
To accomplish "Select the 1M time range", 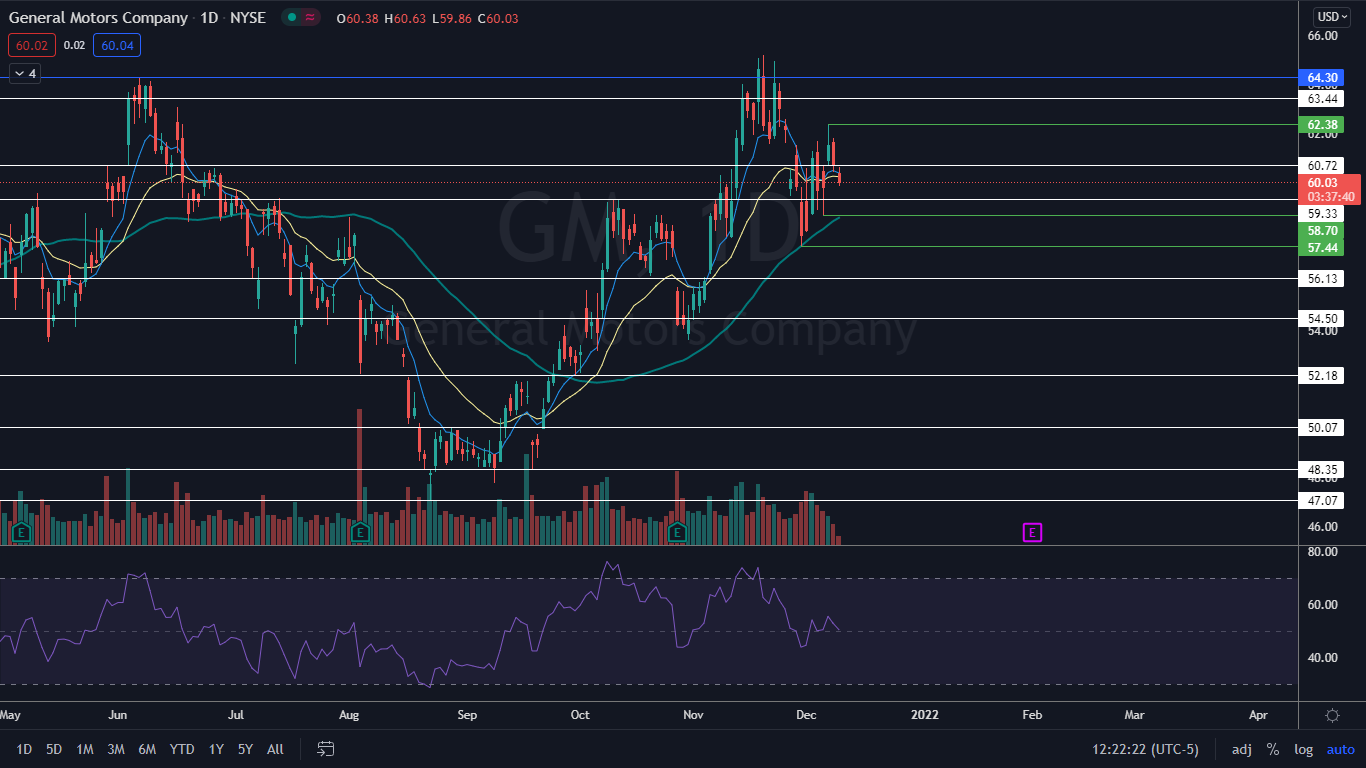I will pyautogui.click(x=85, y=749).
